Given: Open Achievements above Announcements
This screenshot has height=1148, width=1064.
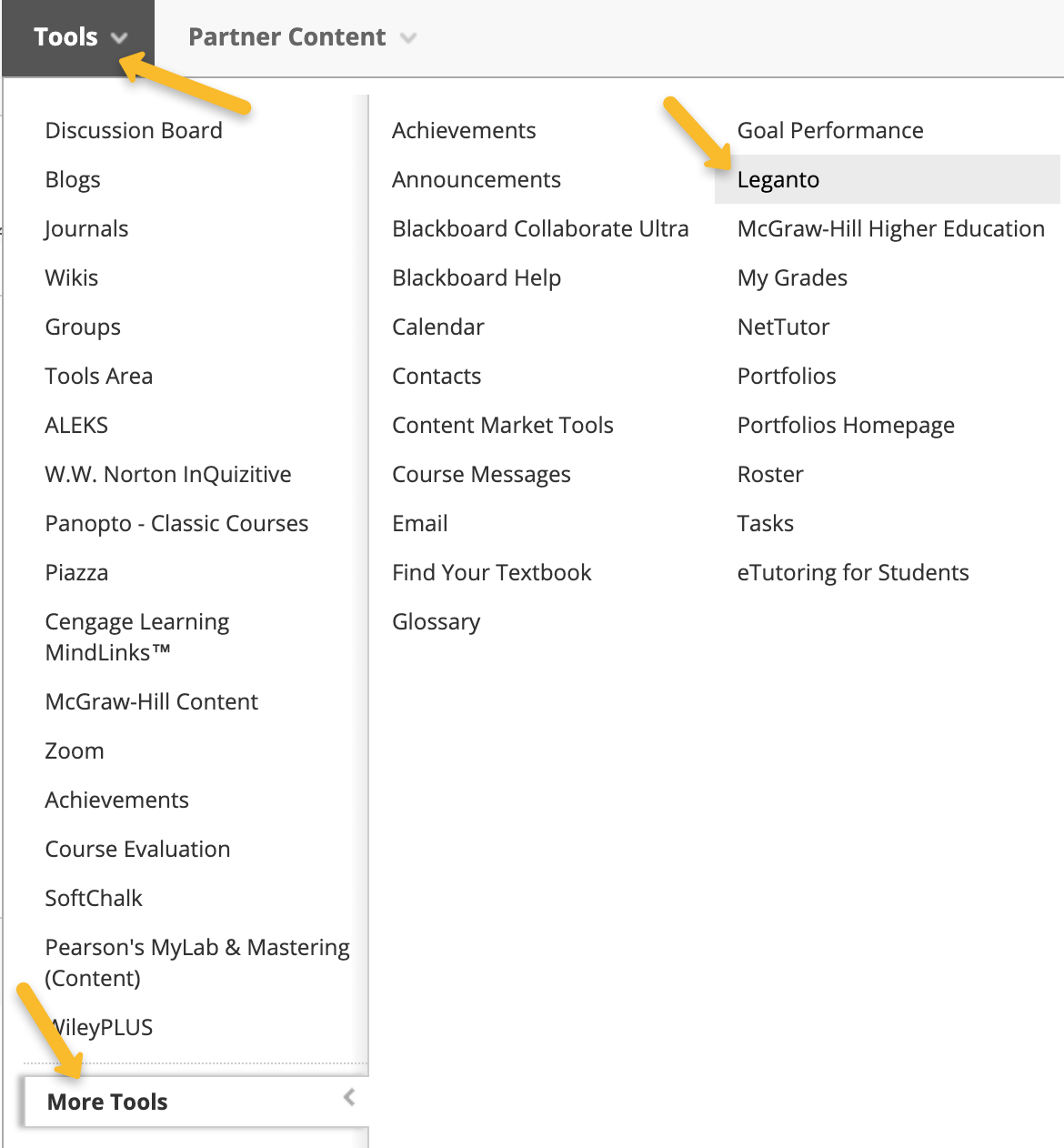Looking at the screenshot, I should coord(464,130).
